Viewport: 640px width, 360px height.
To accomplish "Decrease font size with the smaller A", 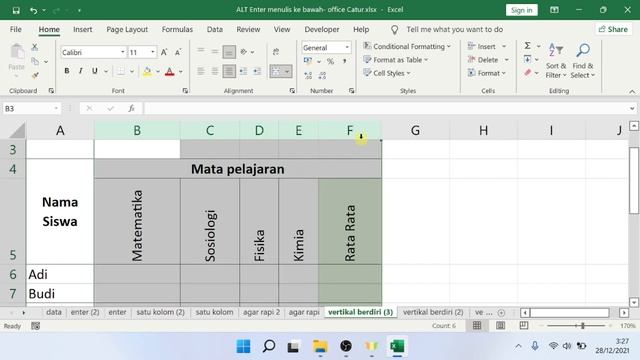I will 178,52.
